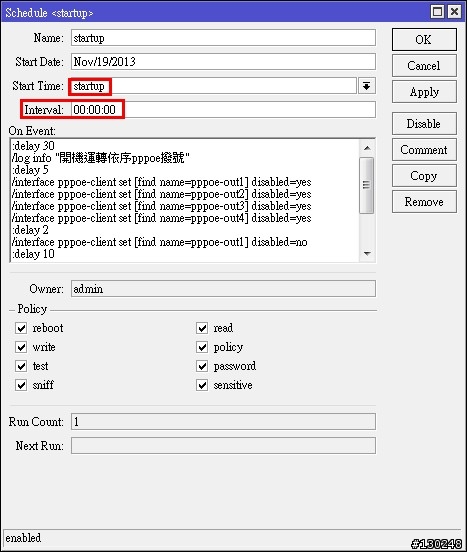467x552 pixels.
Task: Click the Start Time field
Action: pyautogui.click(x=214, y=86)
